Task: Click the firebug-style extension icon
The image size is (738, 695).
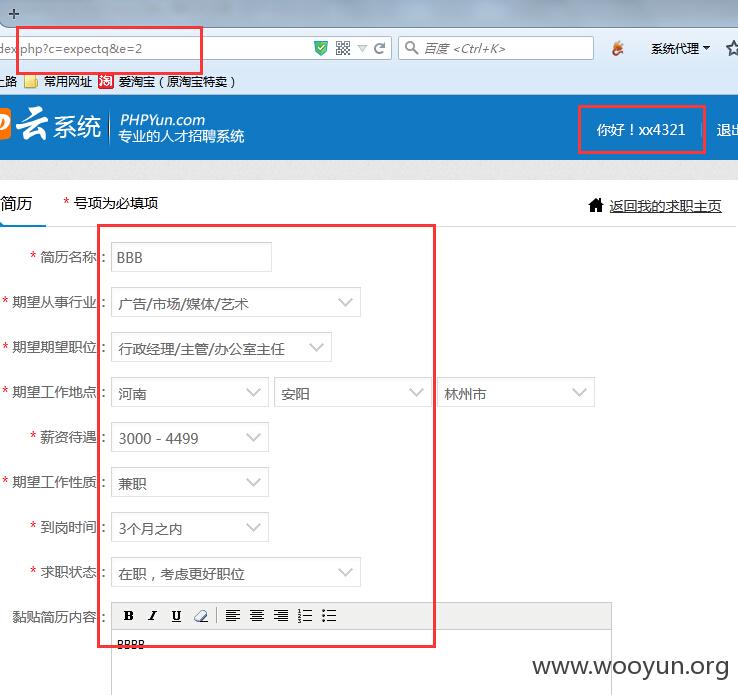Action: point(618,48)
